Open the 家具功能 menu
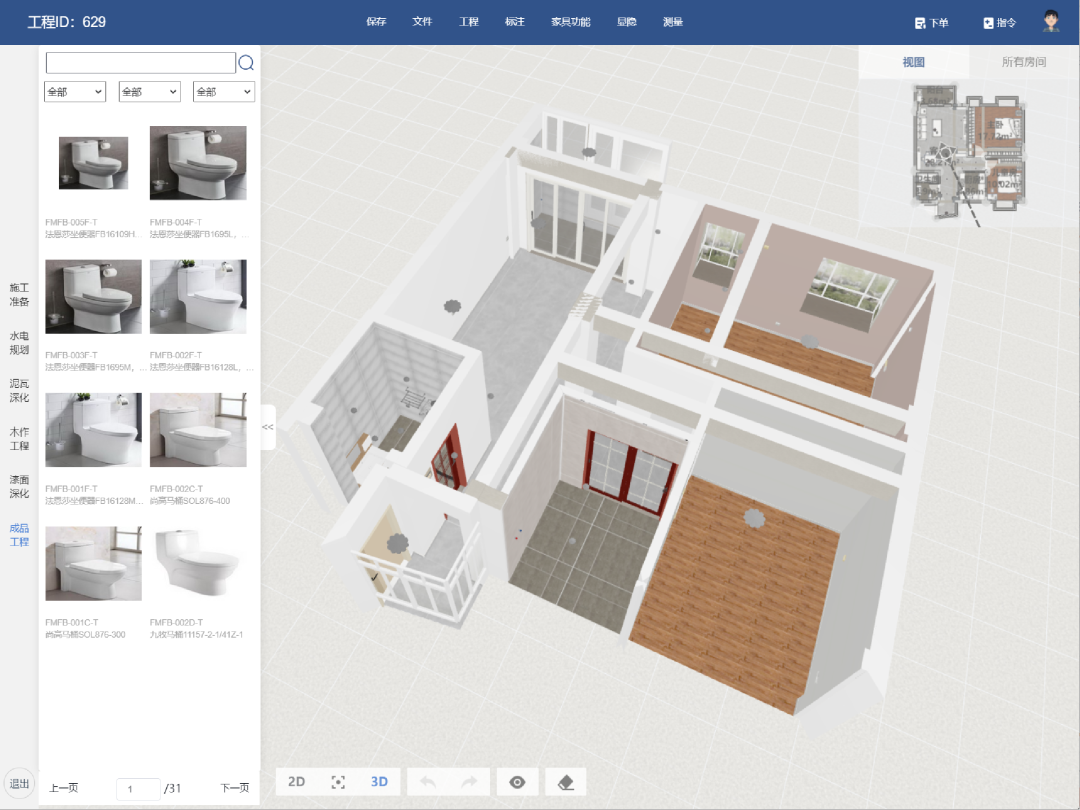 (x=571, y=22)
